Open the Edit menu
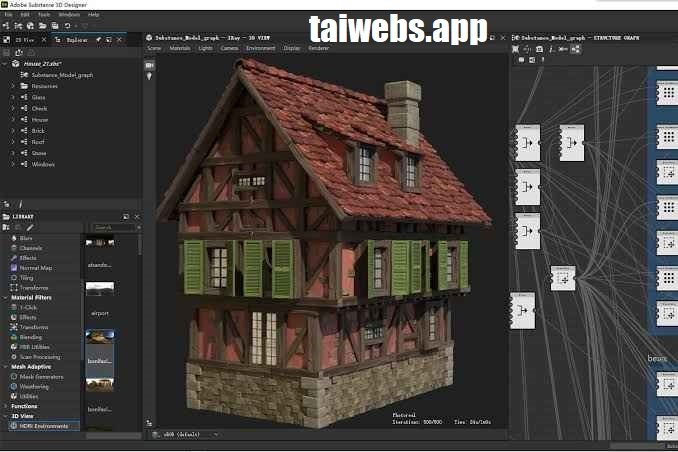Viewport: 678px width, 452px height. (25, 15)
